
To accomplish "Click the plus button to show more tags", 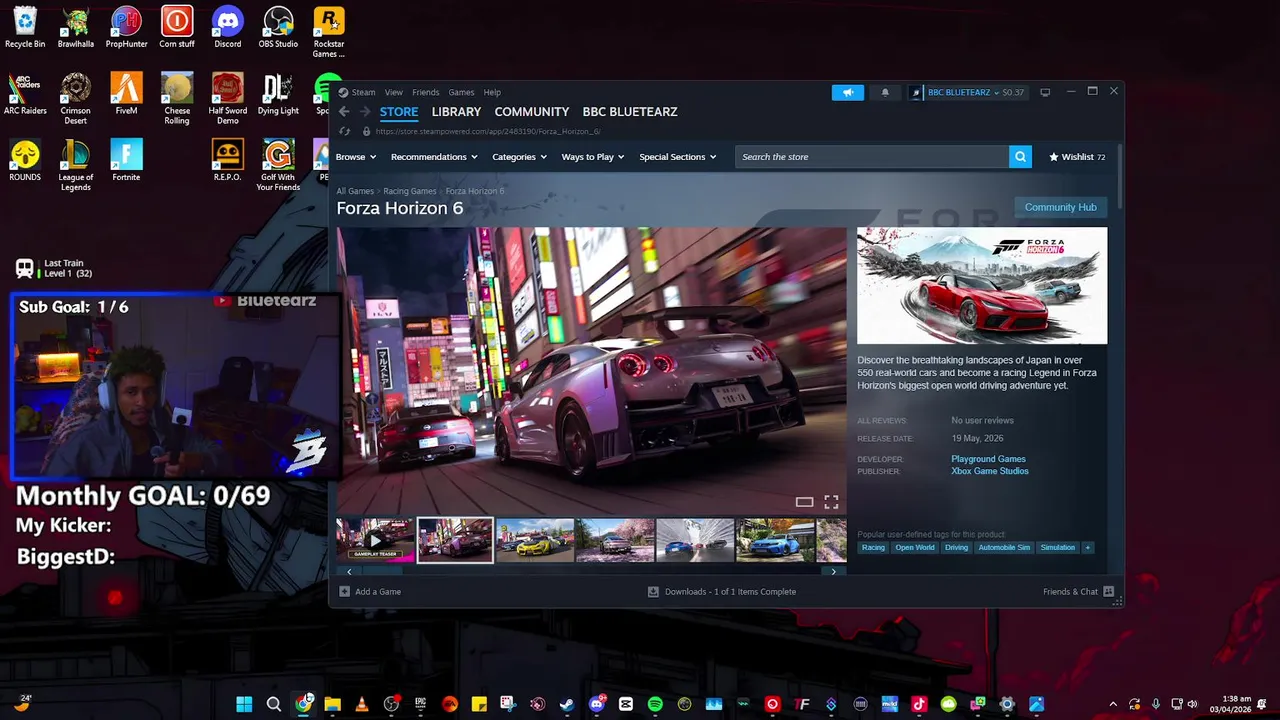I will coord(1088,548).
